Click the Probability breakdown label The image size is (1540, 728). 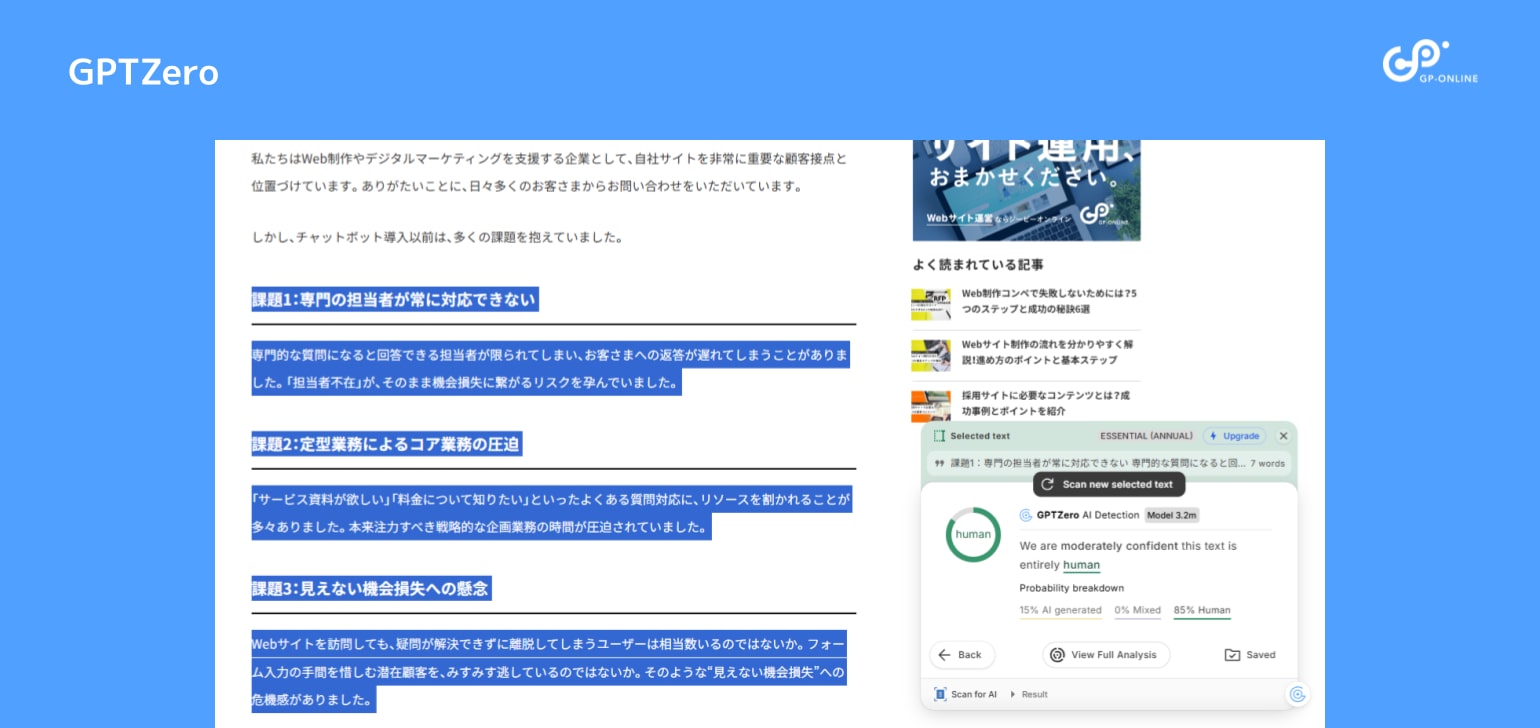1071,588
